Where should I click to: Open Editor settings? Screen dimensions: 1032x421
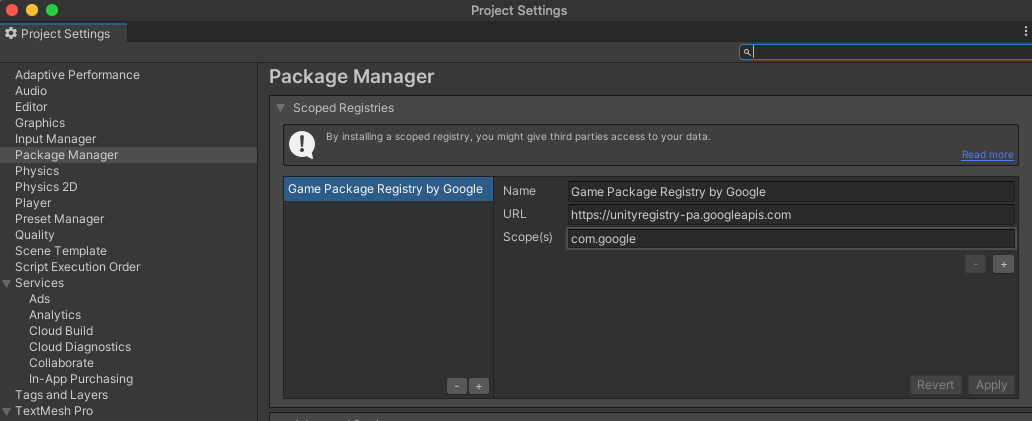coord(31,107)
